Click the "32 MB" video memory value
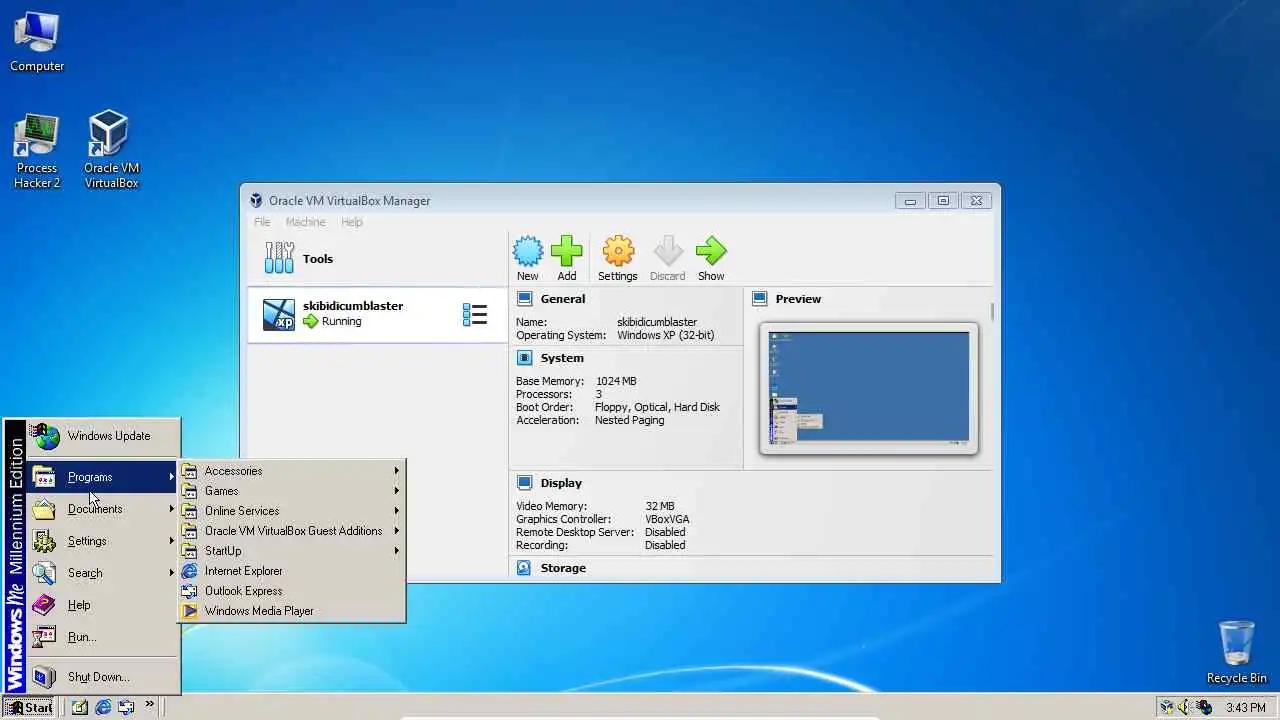Viewport: 1280px width, 720px height. pos(660,506)
